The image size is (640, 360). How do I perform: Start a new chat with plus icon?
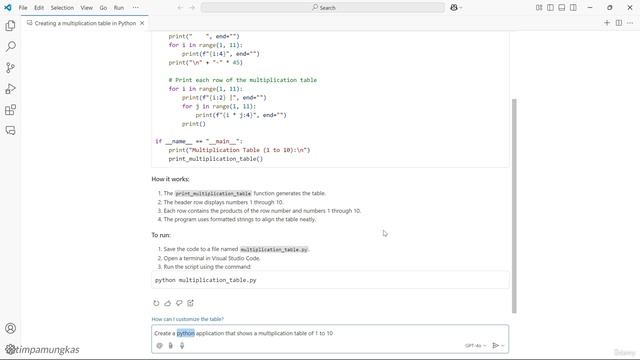pos(607,23)
